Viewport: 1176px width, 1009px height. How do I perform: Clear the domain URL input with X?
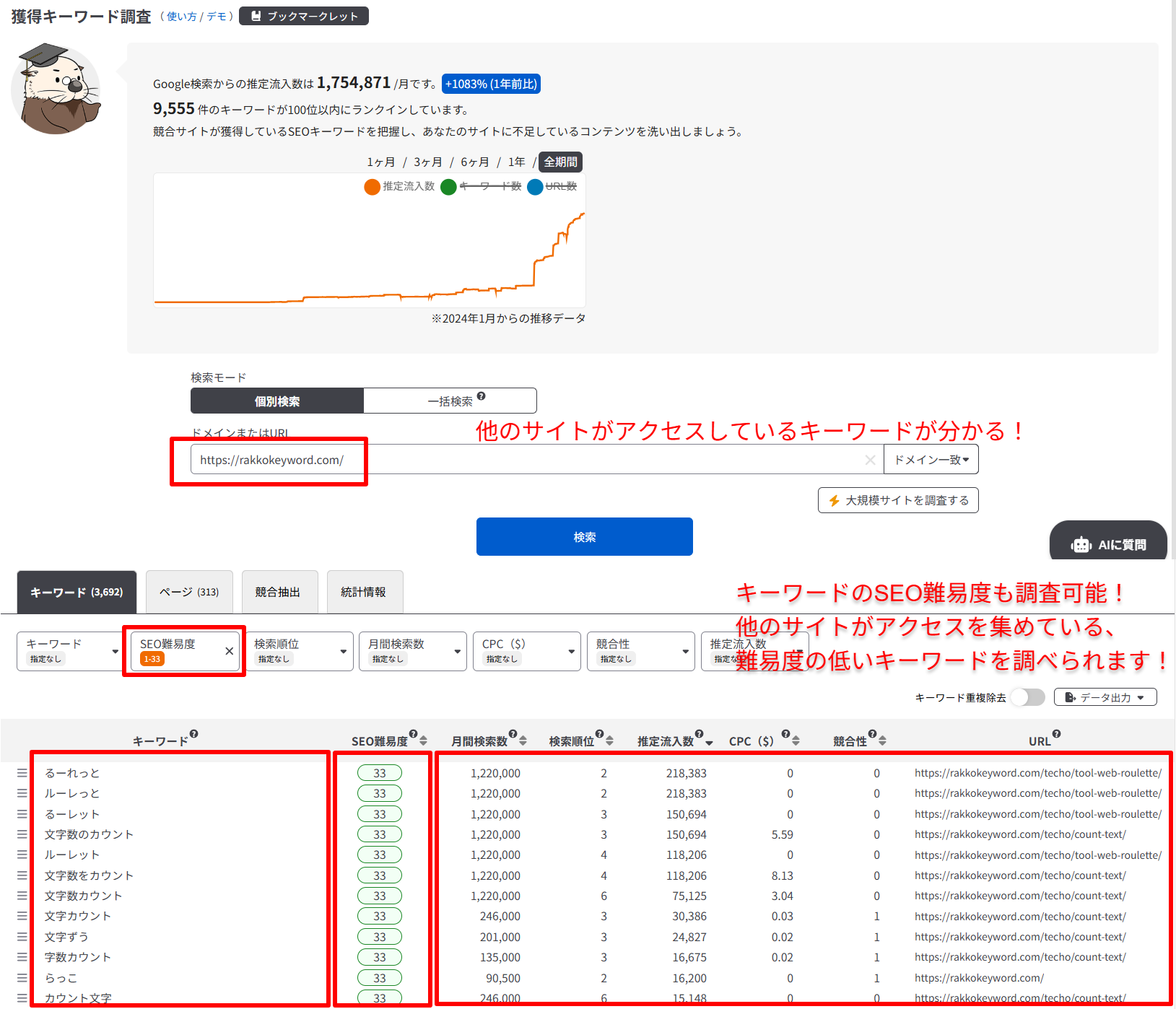(x=870, y=460)
